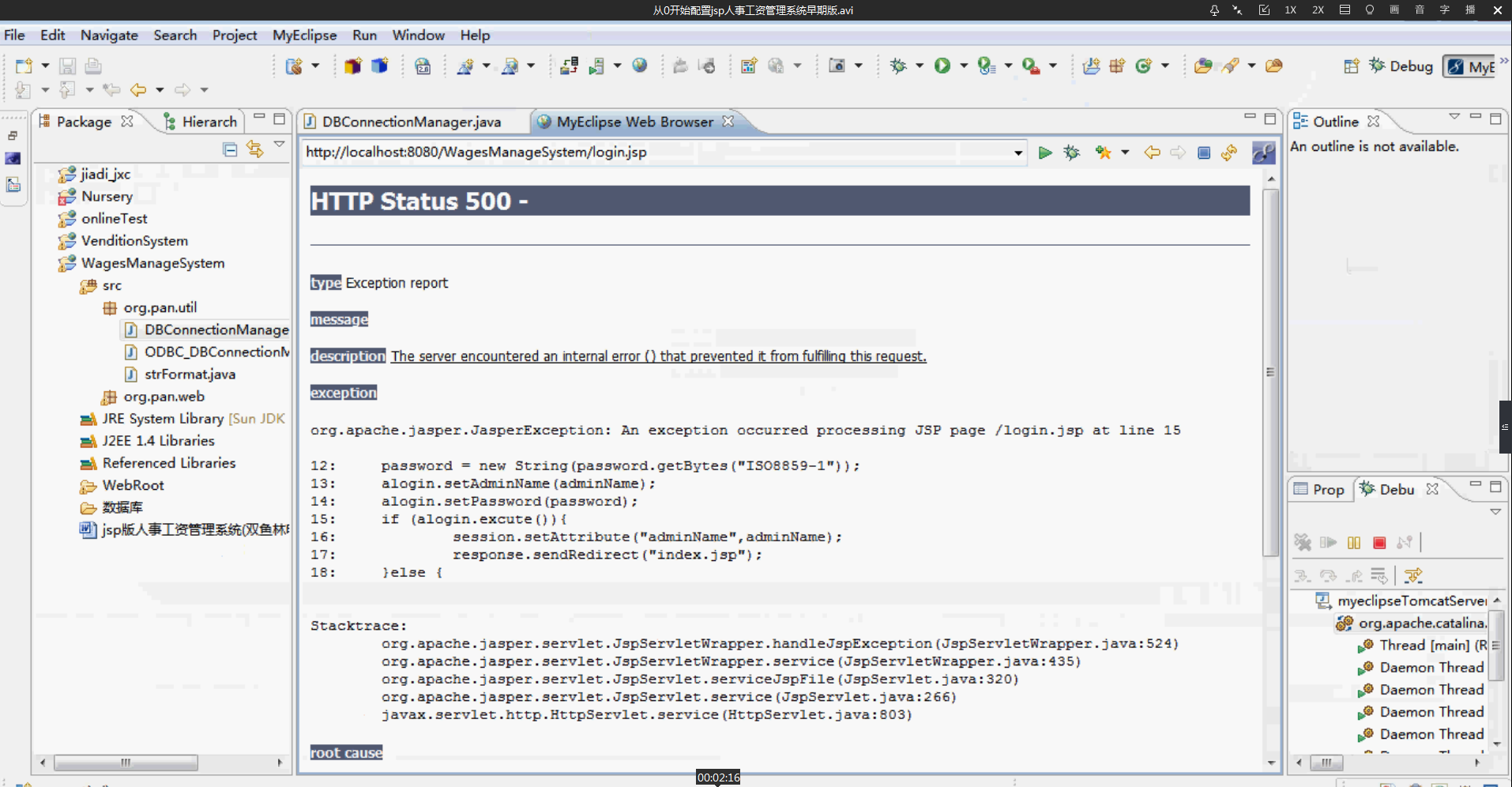Screen dimensions: 1512x787
Task: Click the Forward navigation arrow in toolbar
Action: coord(182,90)
